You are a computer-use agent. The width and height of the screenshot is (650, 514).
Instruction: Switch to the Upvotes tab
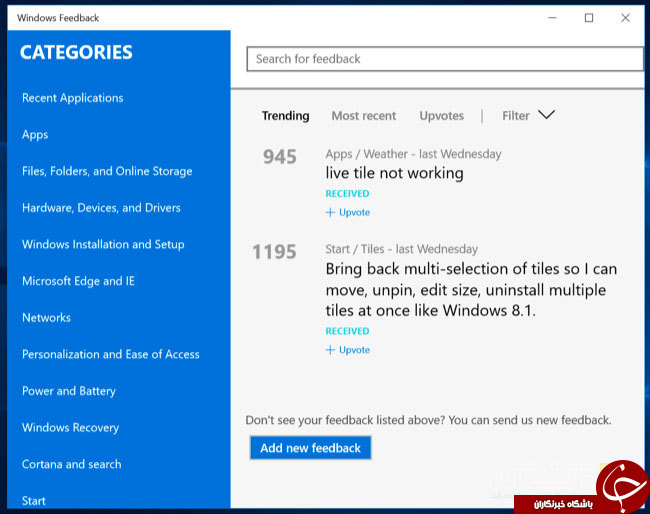click(x=441, y=116)
